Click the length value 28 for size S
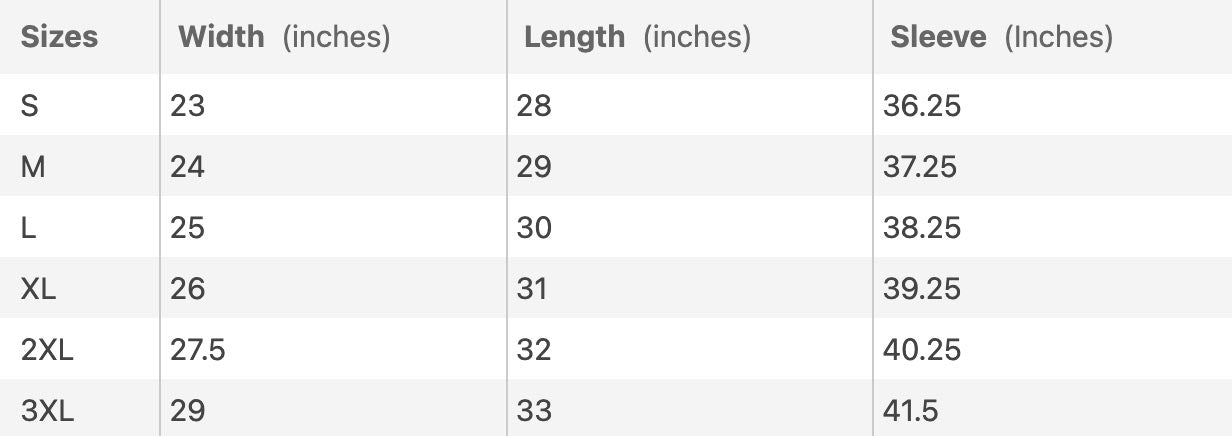Viewport: 1232px width, 436px height. (x=534, y=105)
